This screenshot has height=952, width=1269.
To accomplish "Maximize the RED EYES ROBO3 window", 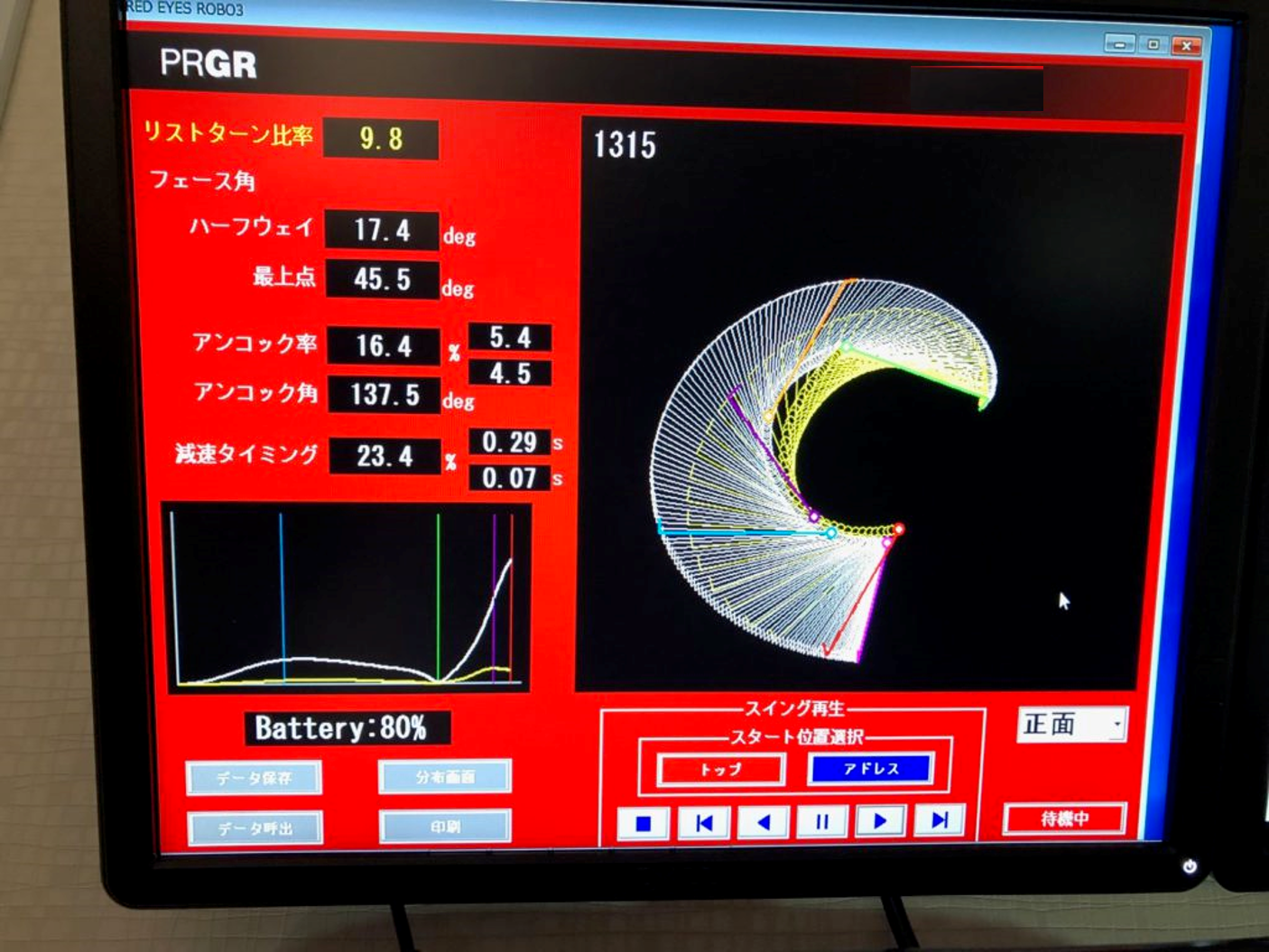I will click(1153, 43).
